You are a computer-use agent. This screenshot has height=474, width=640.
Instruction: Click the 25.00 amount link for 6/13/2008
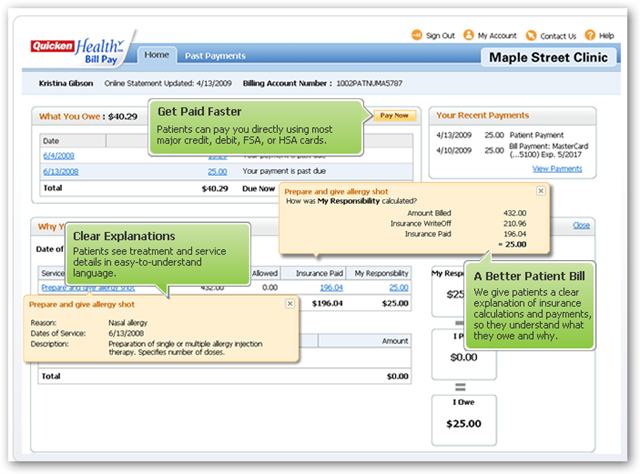pyautogui.click(x=217, y=171)
